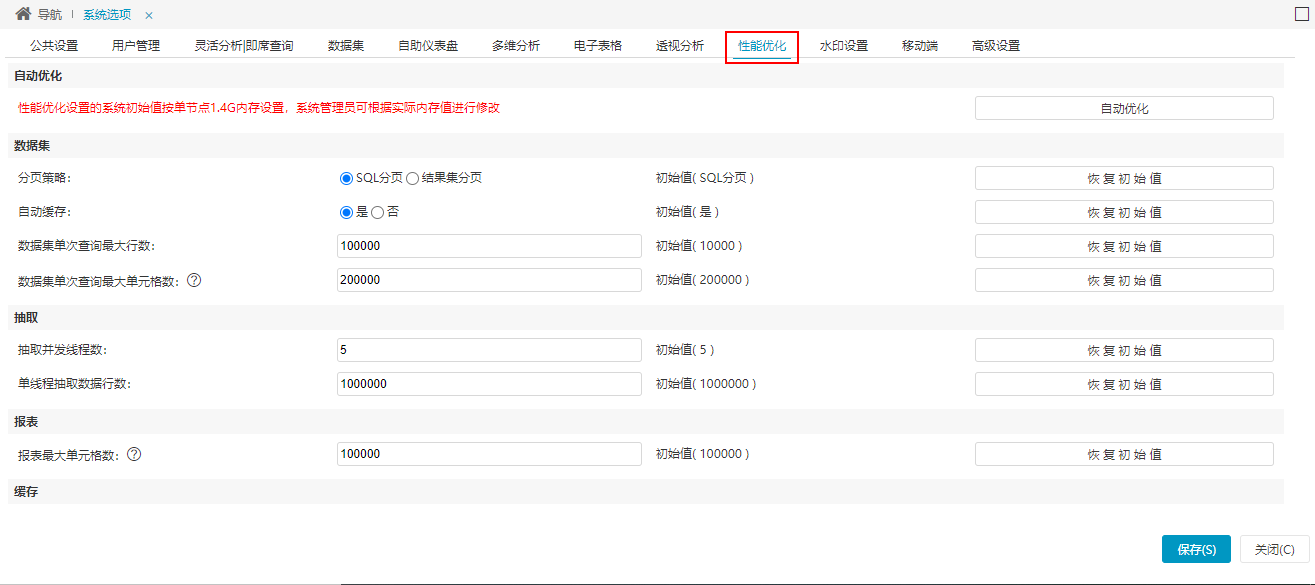Screen dimensions: 1315x585
Task: Select the 系统选项 page tab
Action: [107, 15]
